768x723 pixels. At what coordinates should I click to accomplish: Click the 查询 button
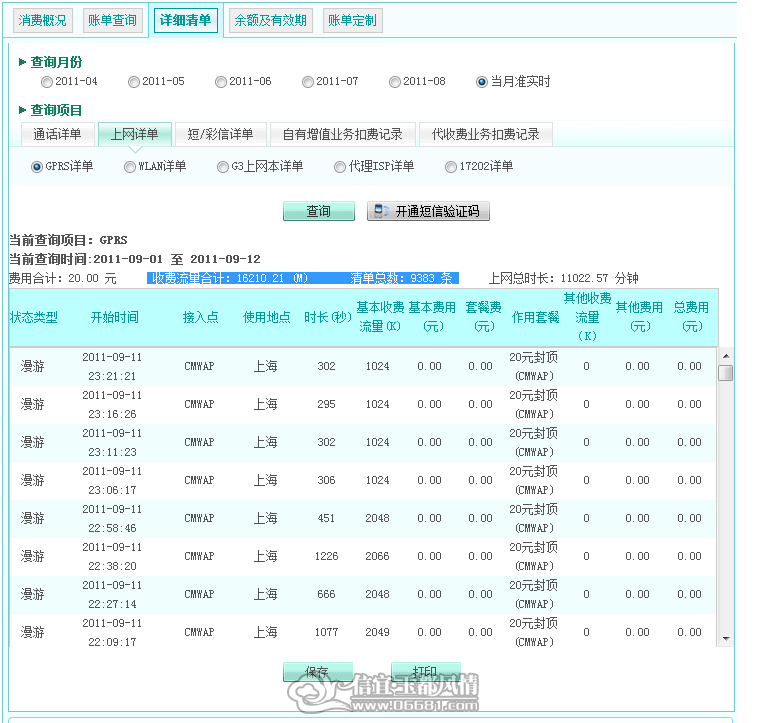pyautogui.click(x=318, y=211)
